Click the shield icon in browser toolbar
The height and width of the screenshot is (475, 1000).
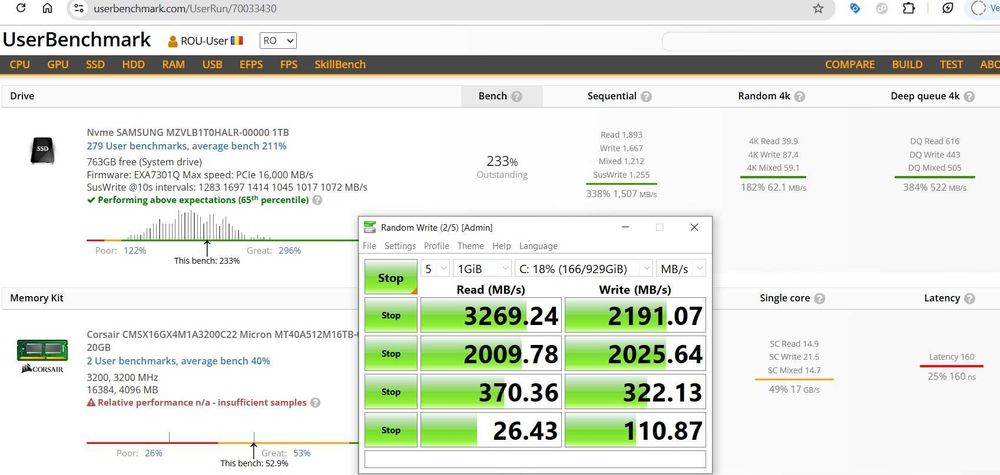(948, 8)
